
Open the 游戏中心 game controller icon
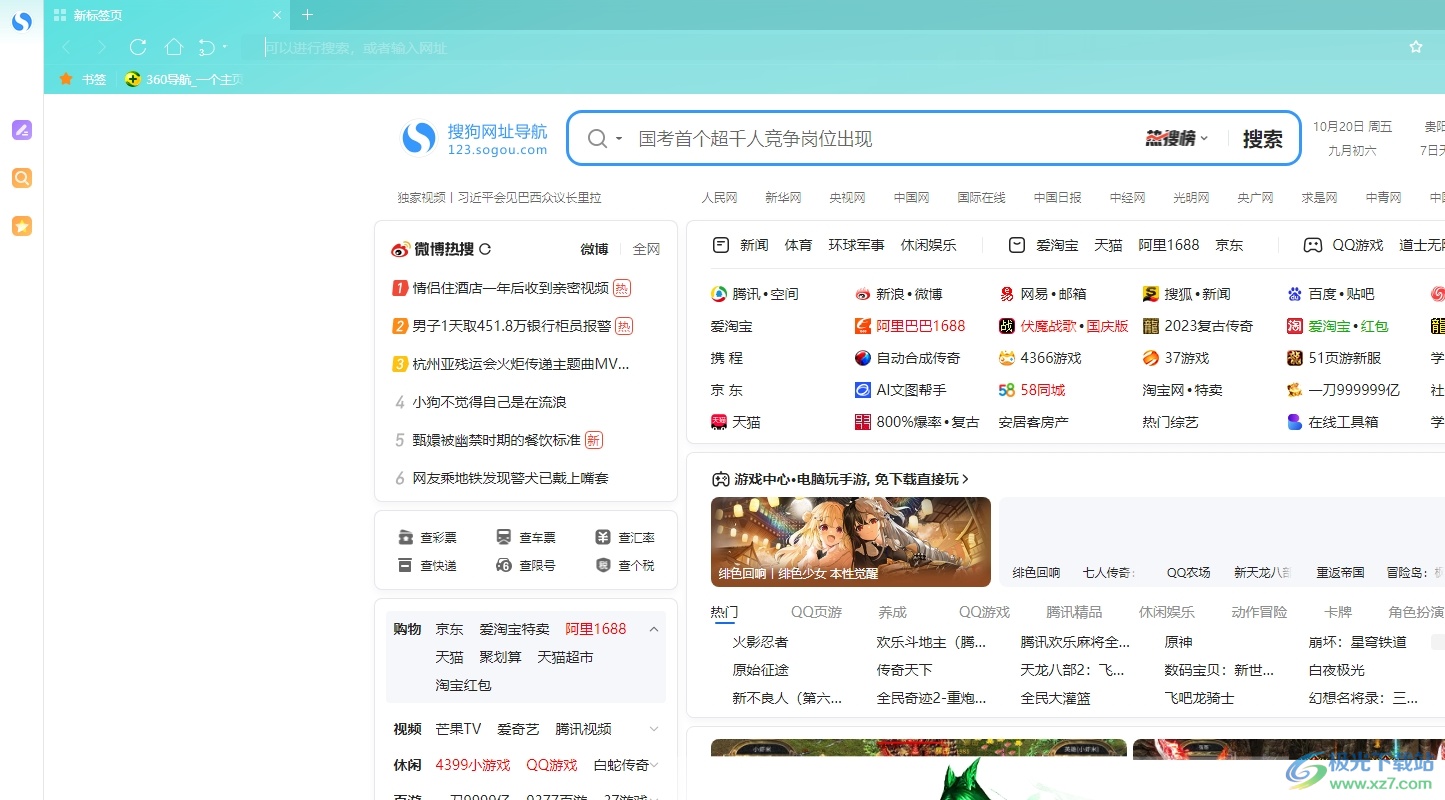click(x=720, y=479)
